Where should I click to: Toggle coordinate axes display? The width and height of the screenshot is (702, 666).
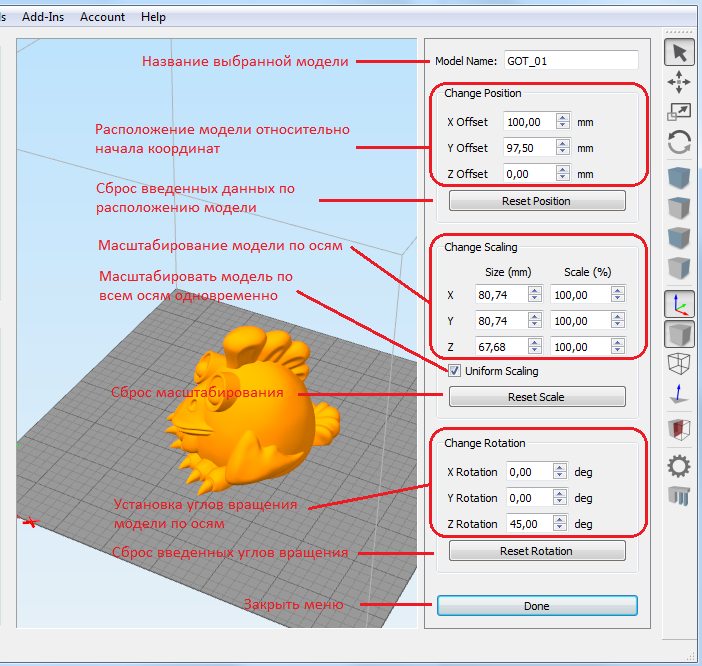[679, 304]
